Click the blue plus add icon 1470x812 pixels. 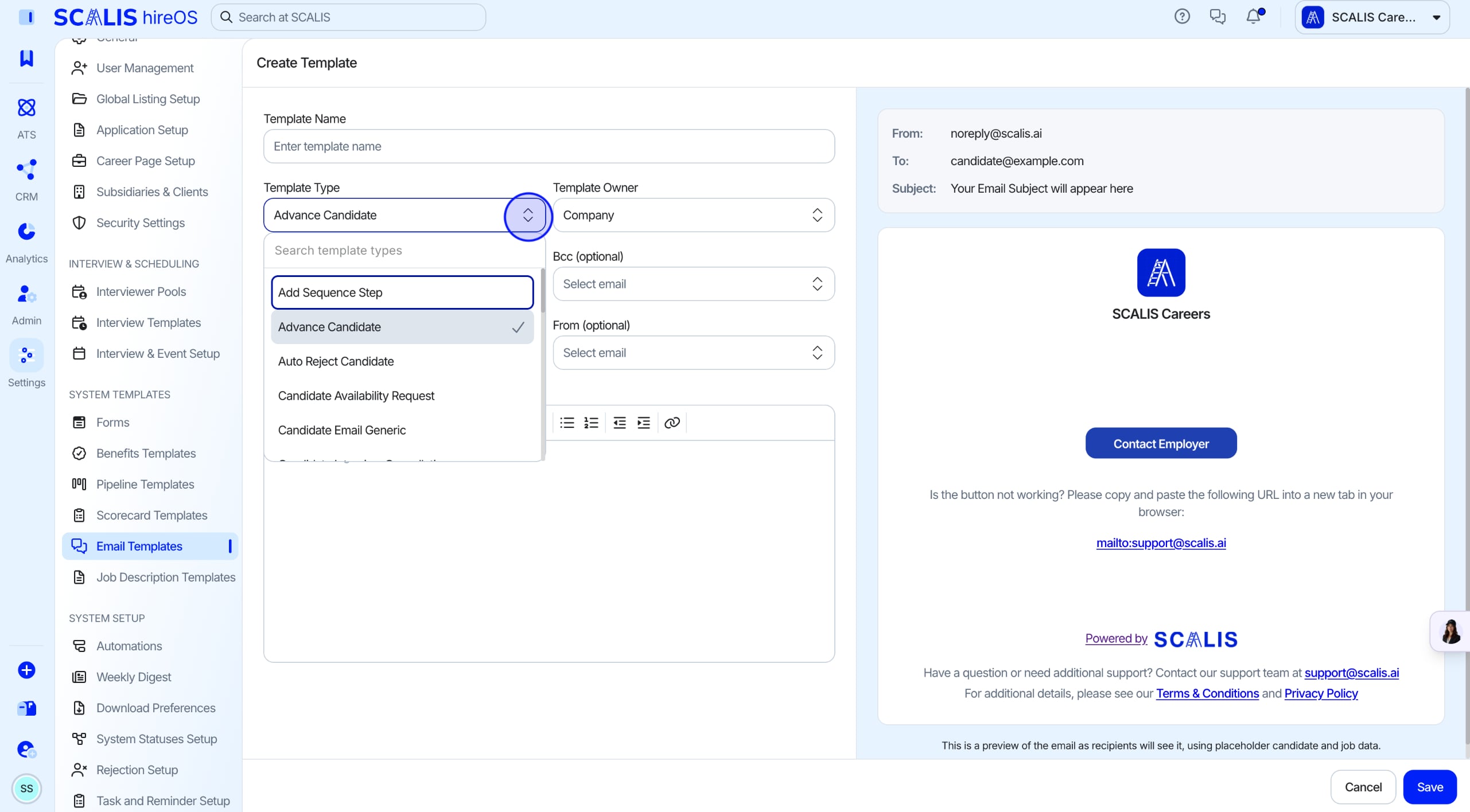pos(26,670)
